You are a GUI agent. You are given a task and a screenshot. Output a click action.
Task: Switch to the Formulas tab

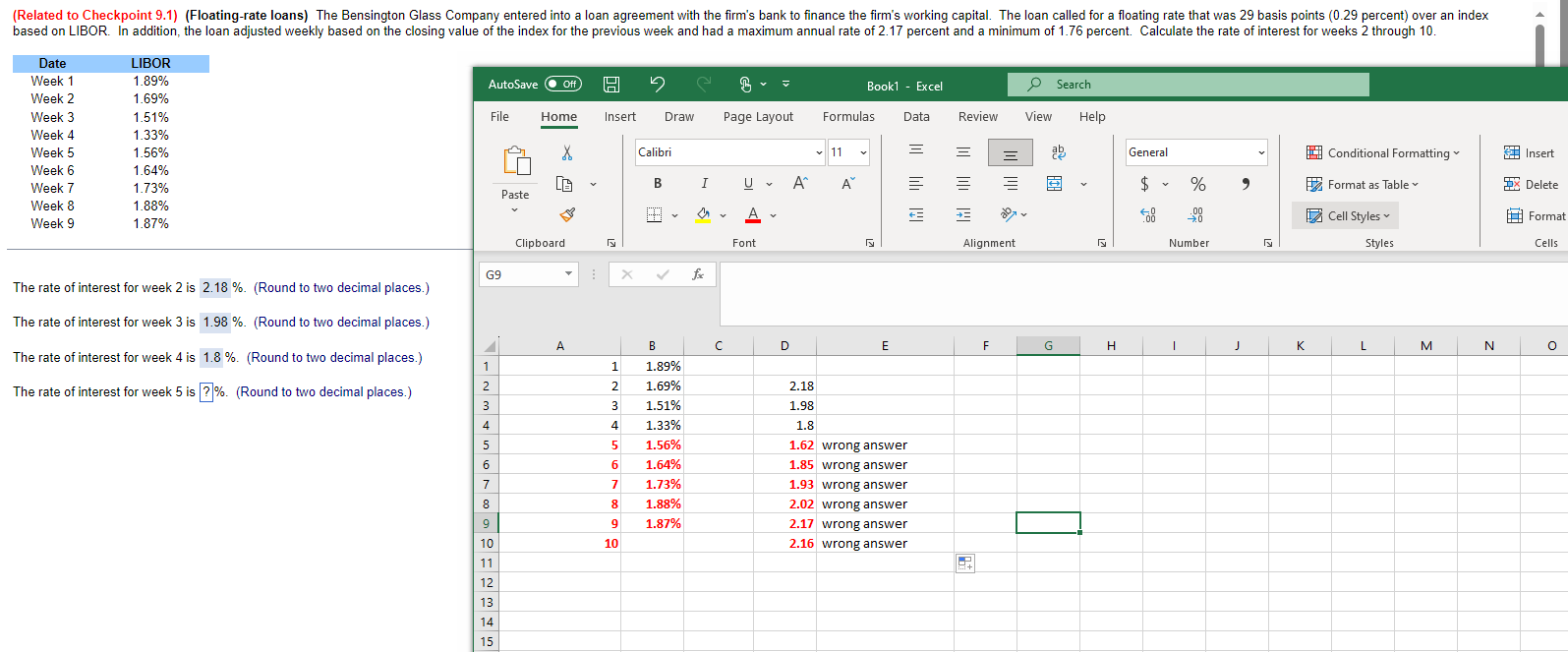[848, 116]
